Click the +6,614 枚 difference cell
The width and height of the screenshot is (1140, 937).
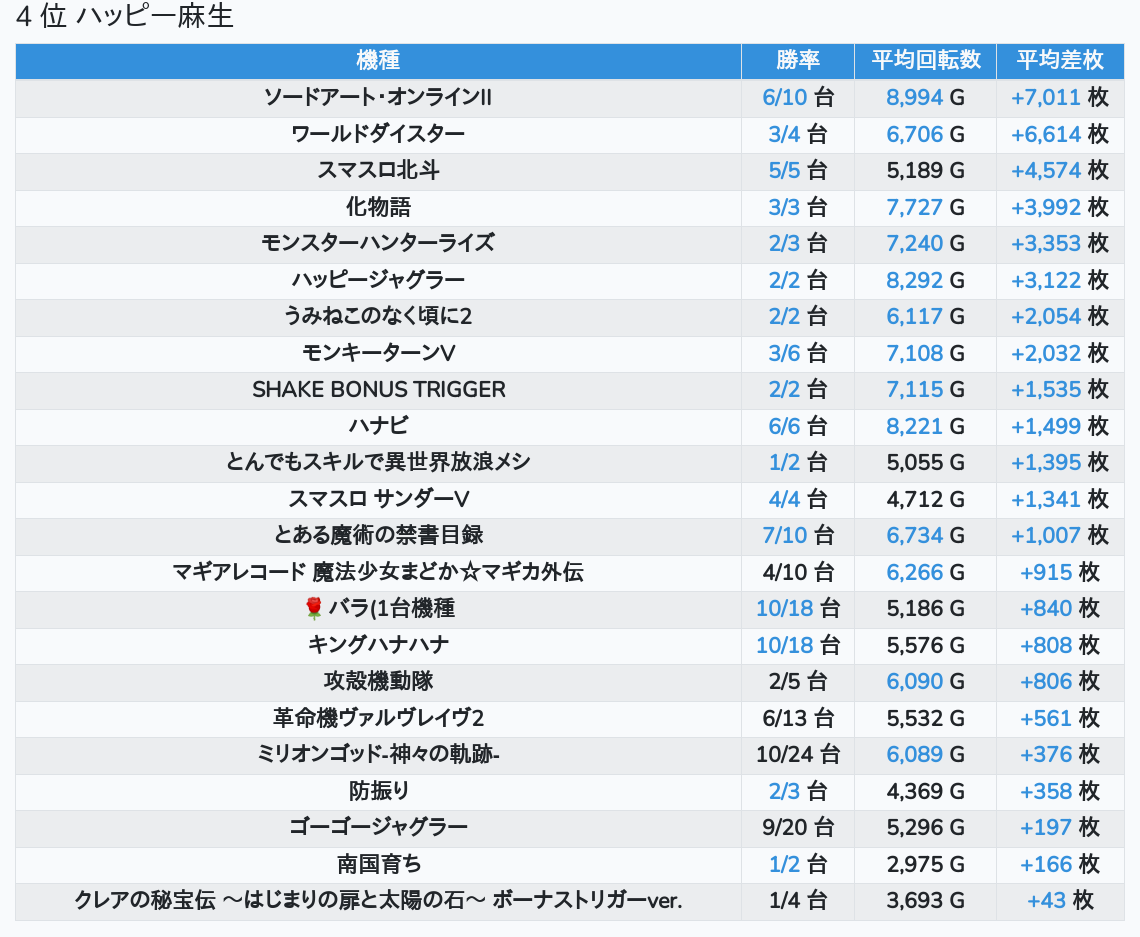point(1060,134)
